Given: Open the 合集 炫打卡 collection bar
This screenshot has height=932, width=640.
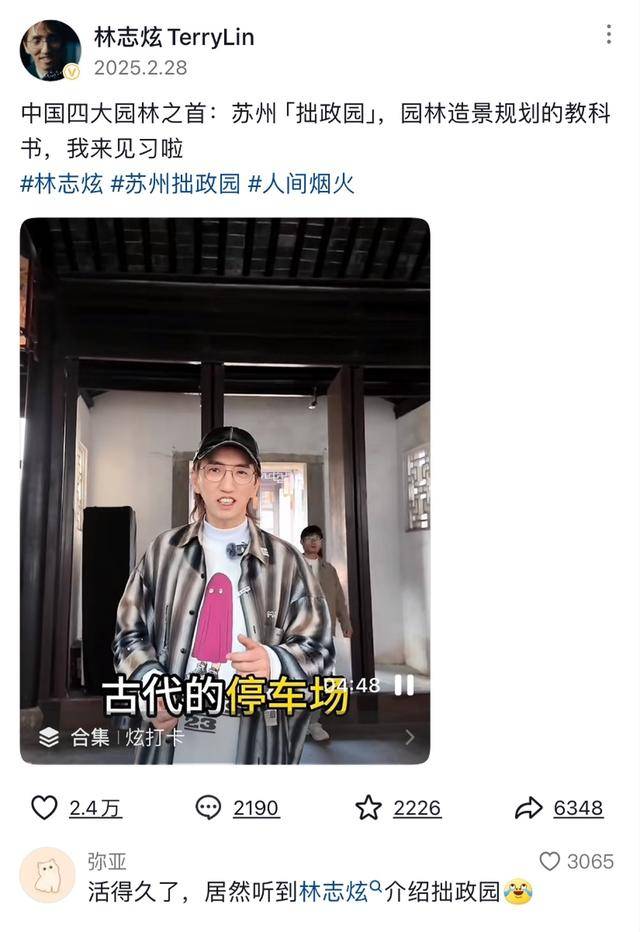Looking at the screenshot, I should (x=225, y=738).
